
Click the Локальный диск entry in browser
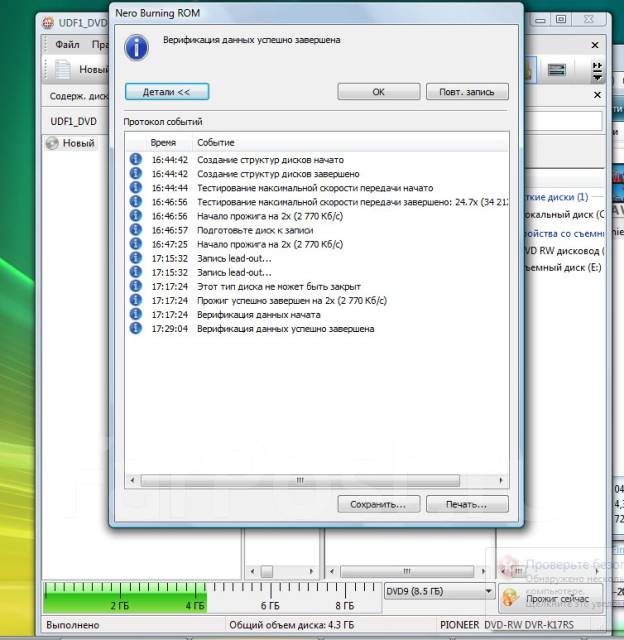(563, 214)
